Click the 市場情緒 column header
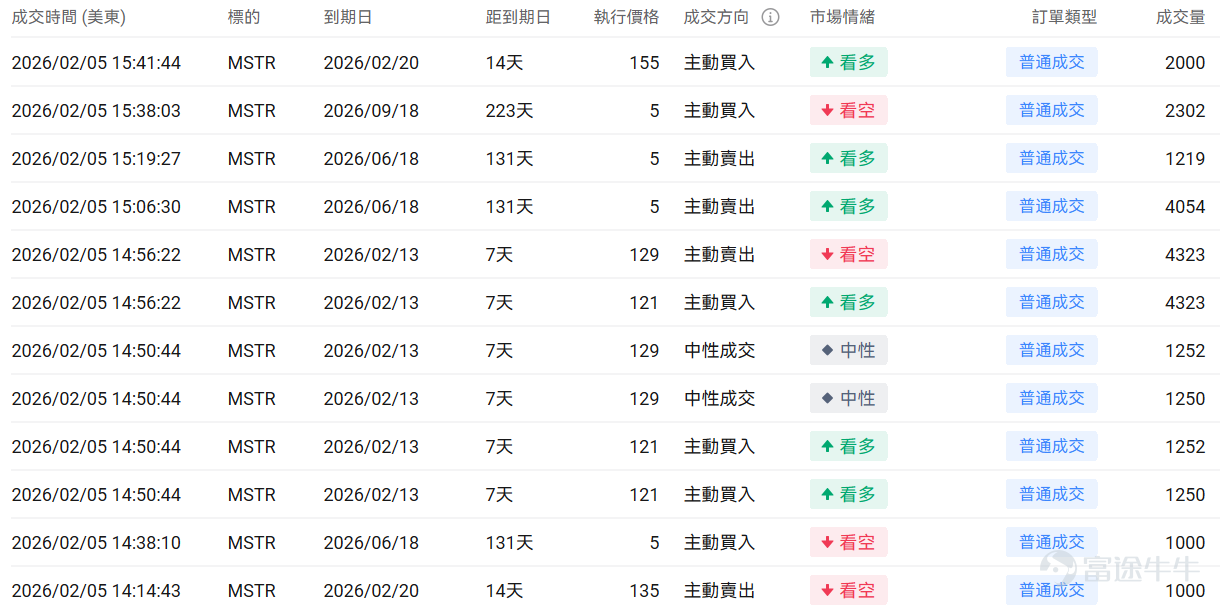 click(x=843, y=17)
